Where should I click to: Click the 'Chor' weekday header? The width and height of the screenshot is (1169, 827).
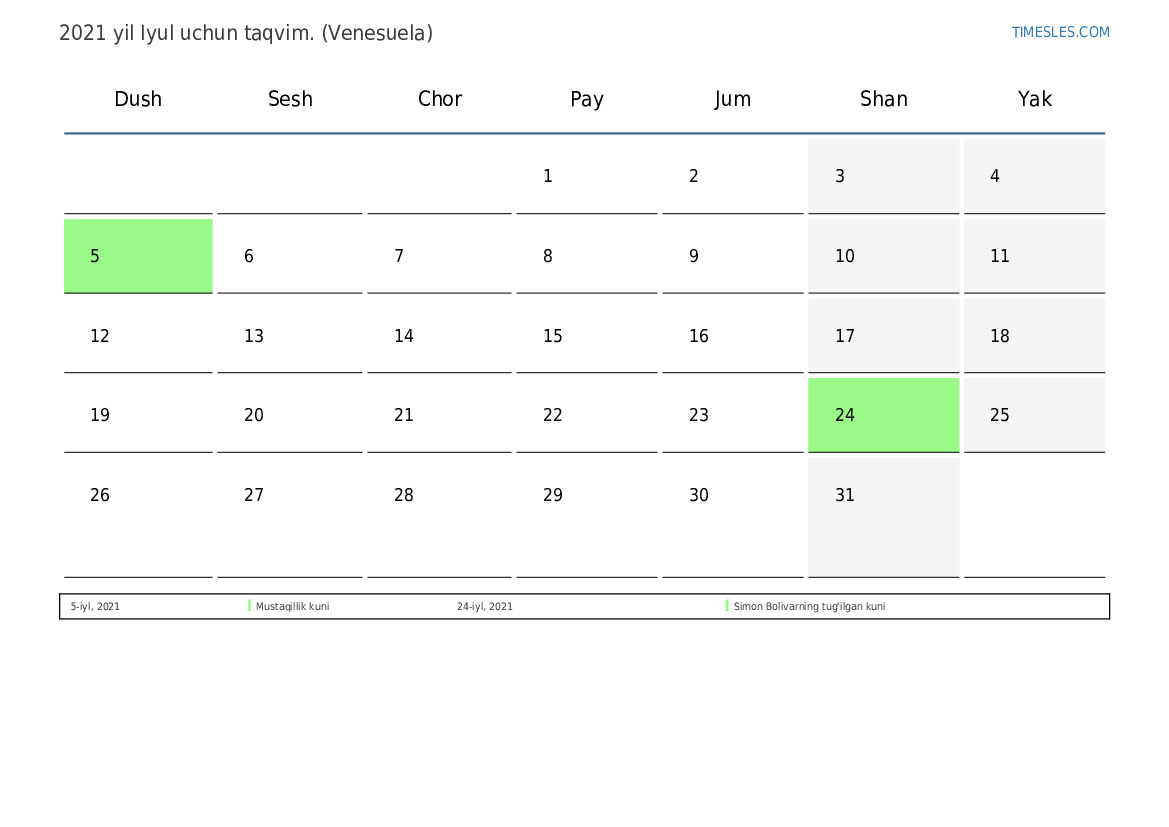(440, 99)
